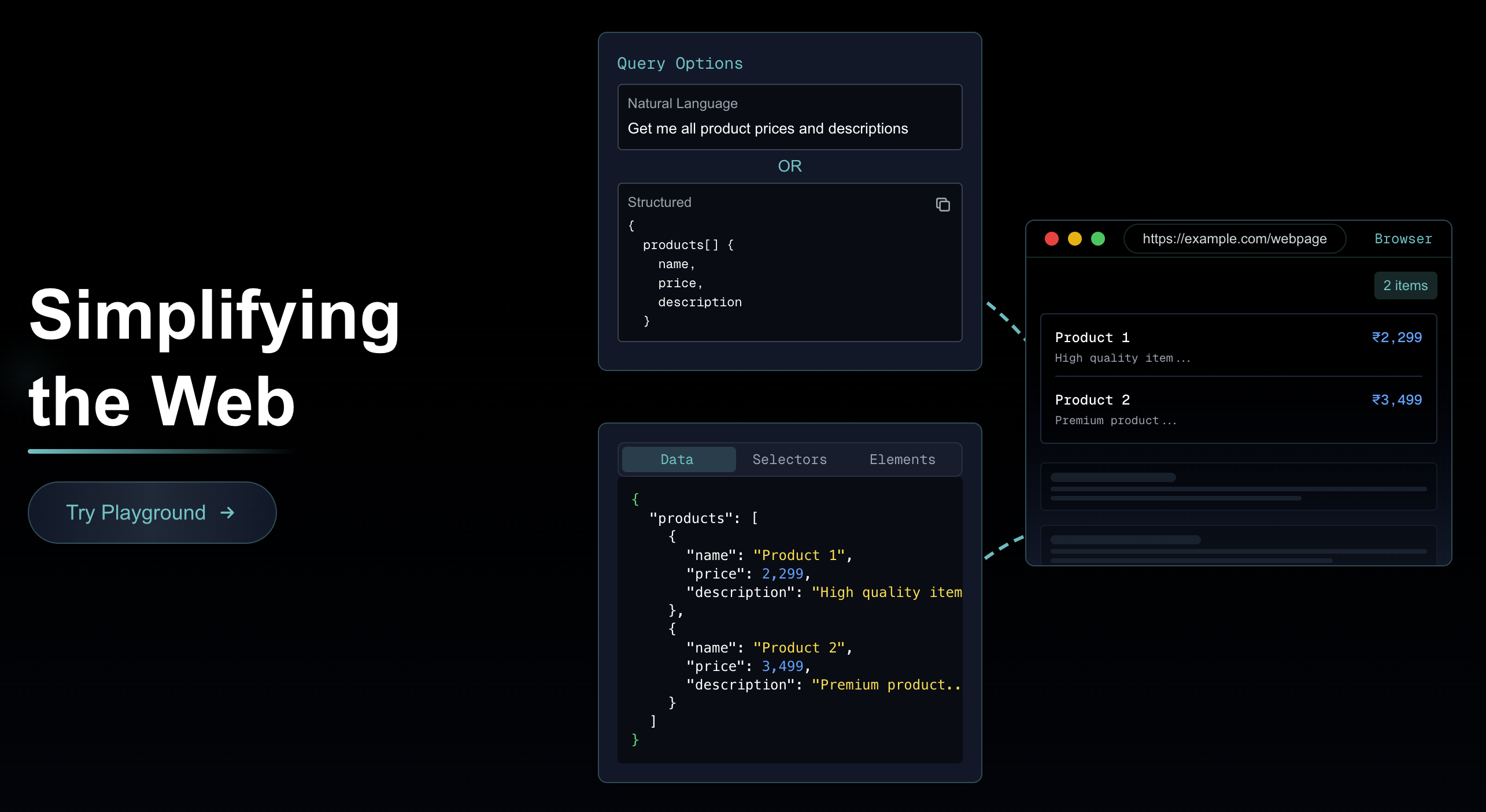
Task: Open the Selectors tab
Action: 789,459
